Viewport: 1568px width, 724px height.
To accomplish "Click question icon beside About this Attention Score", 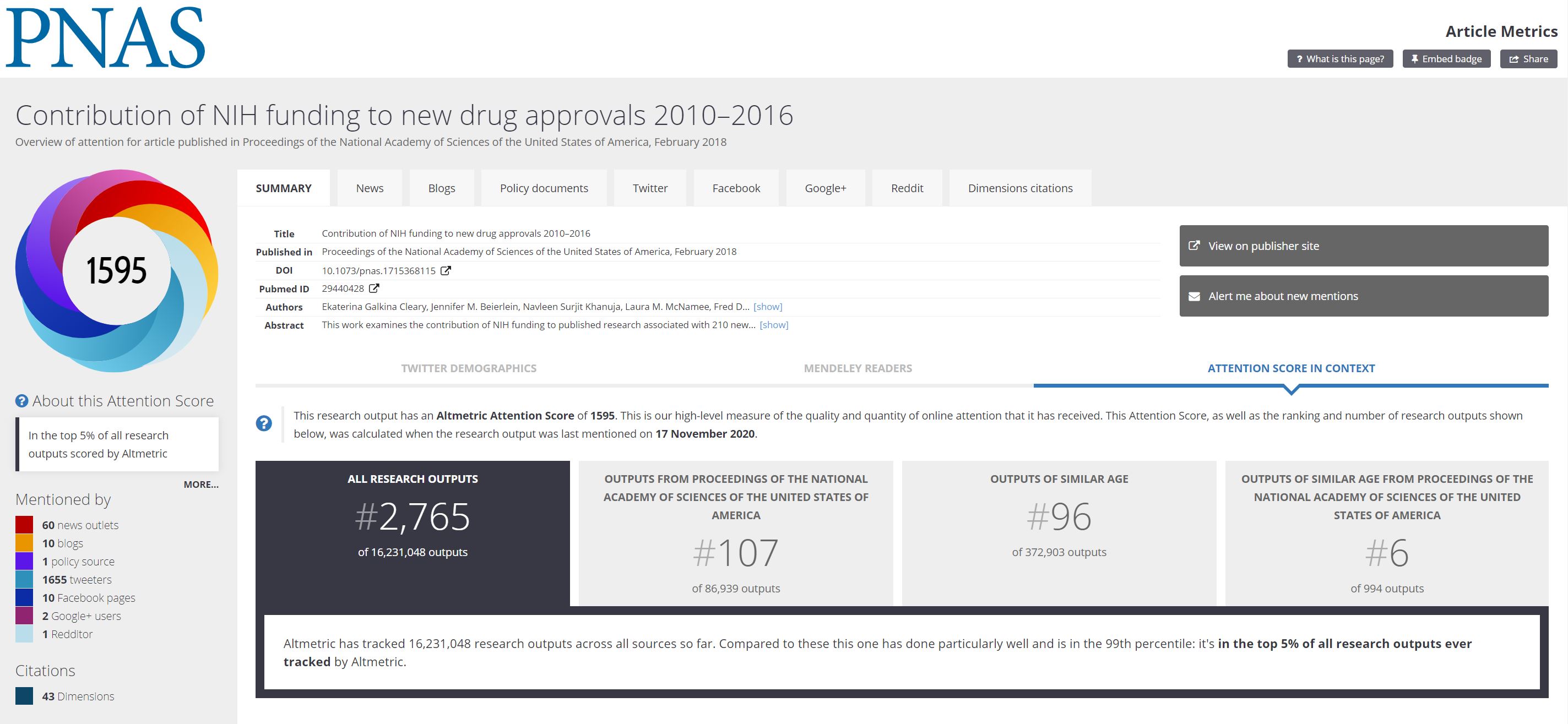I will [22, 401].
